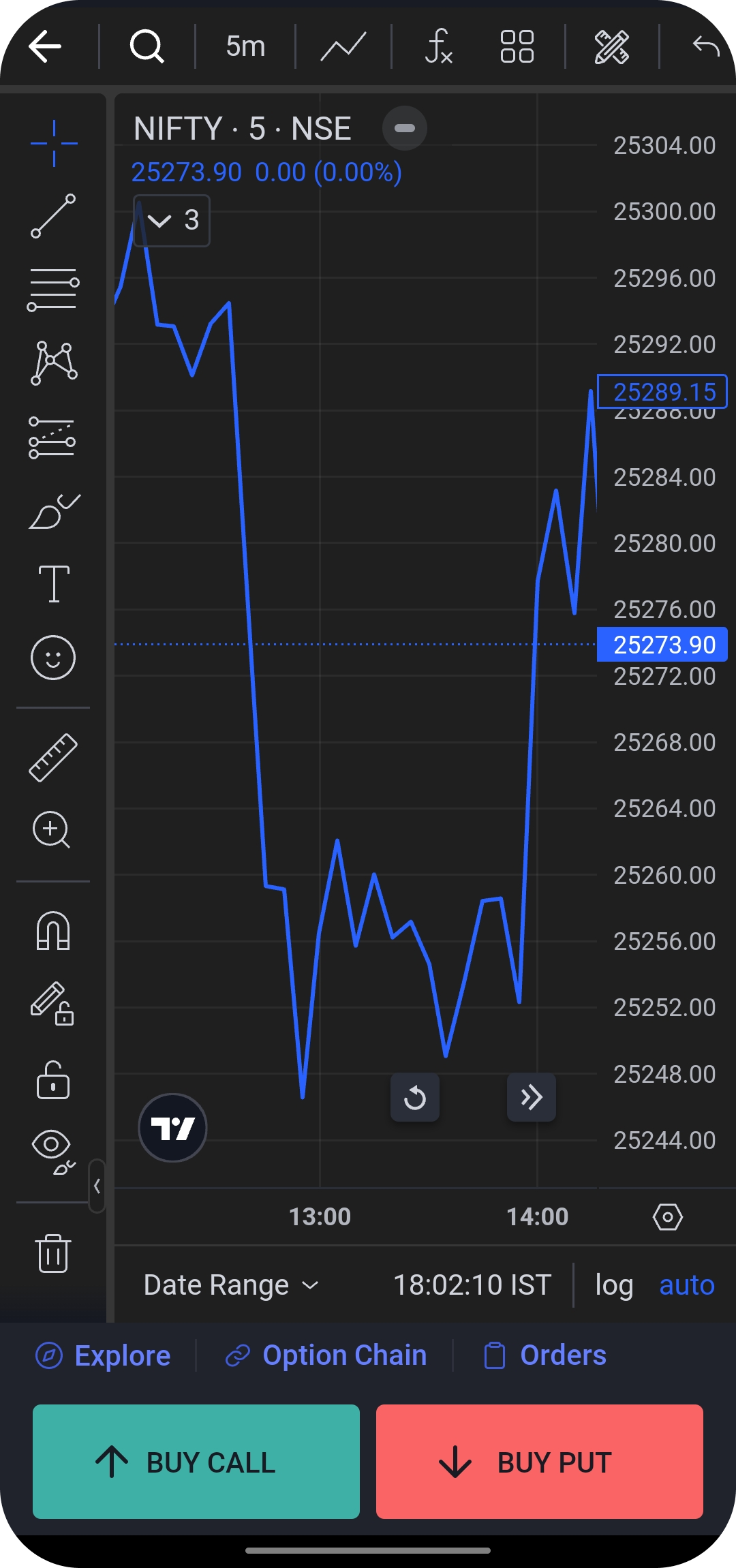Click the zoom in tool
Screen dimensions: 736x1568
click(x=52, y=829)
